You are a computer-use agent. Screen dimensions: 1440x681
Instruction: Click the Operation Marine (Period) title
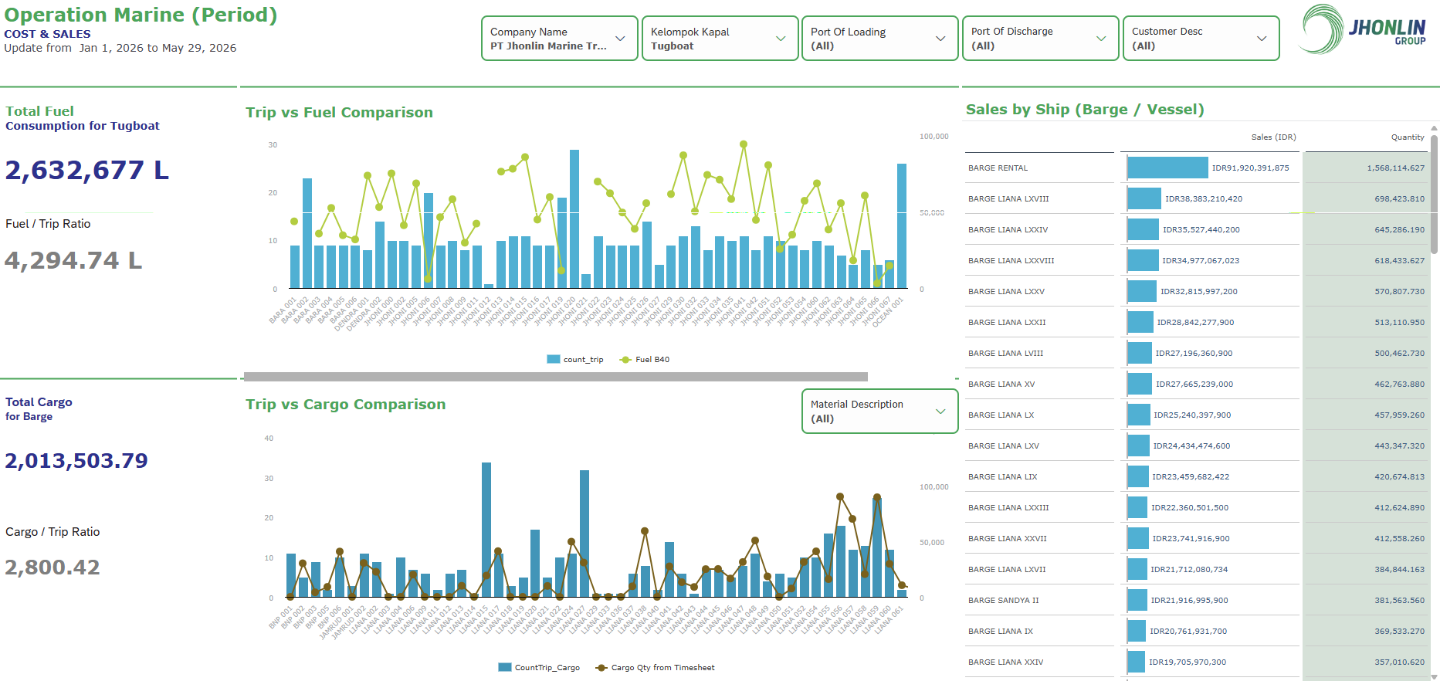141,16
